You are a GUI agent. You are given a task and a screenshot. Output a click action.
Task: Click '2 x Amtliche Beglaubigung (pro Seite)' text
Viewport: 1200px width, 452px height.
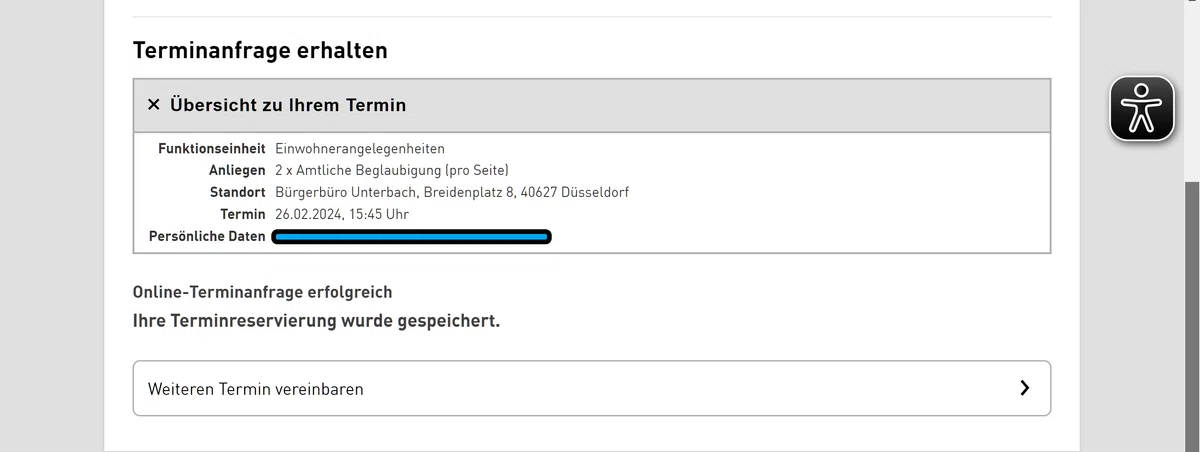click(392, 171)
